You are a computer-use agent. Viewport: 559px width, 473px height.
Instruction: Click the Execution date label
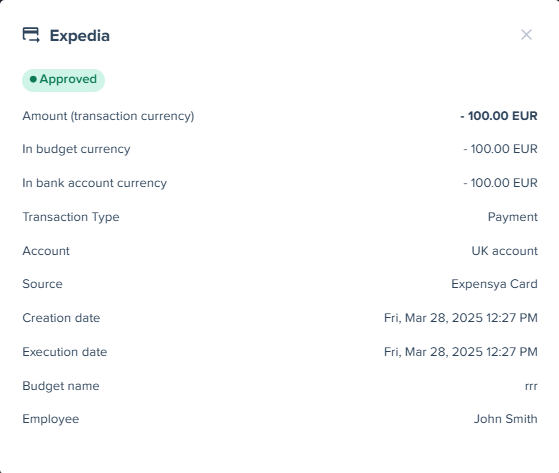(x=65, y=352)
